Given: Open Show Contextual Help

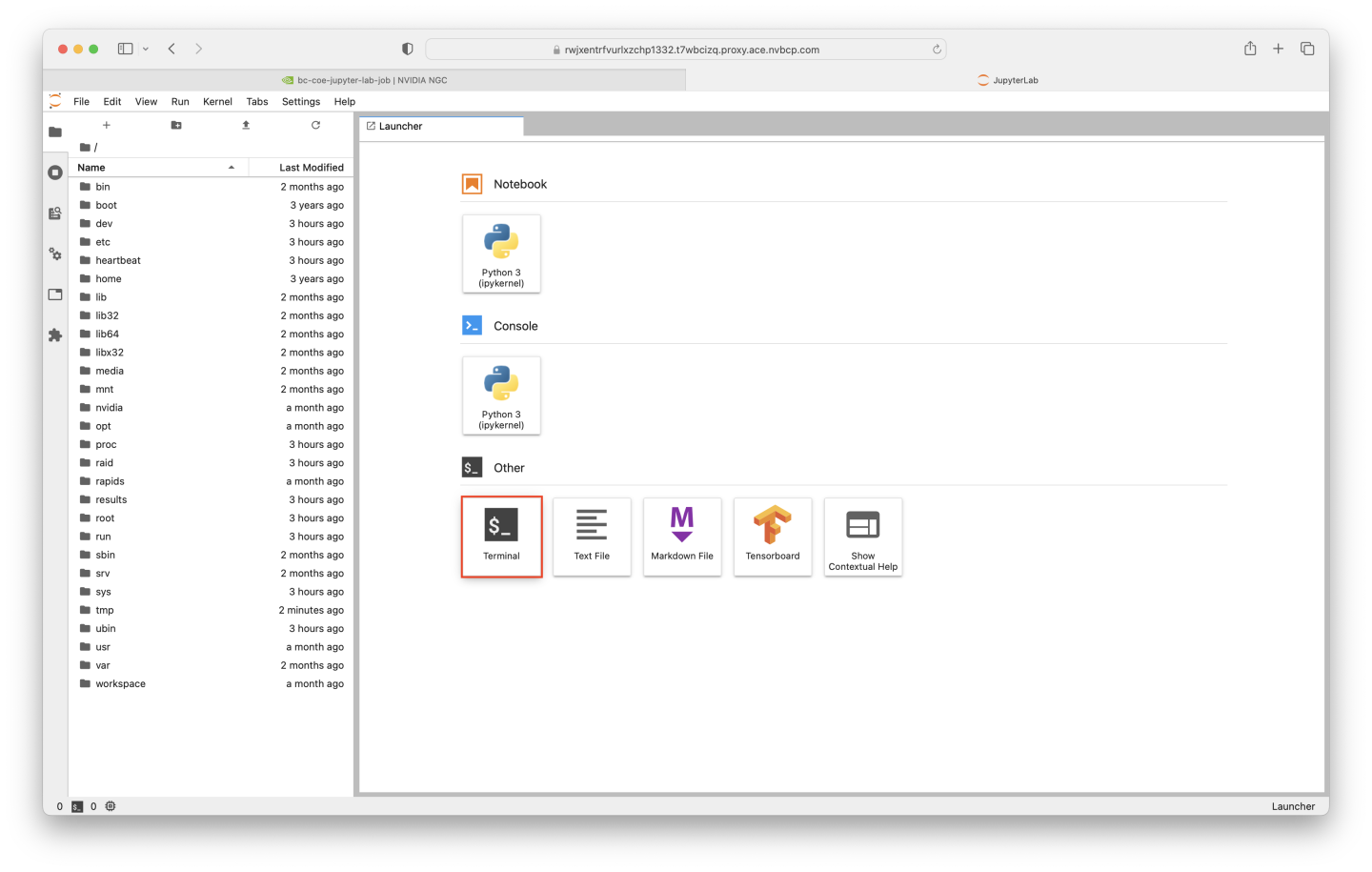Looking at the screenshot, I should coord(862,536).
